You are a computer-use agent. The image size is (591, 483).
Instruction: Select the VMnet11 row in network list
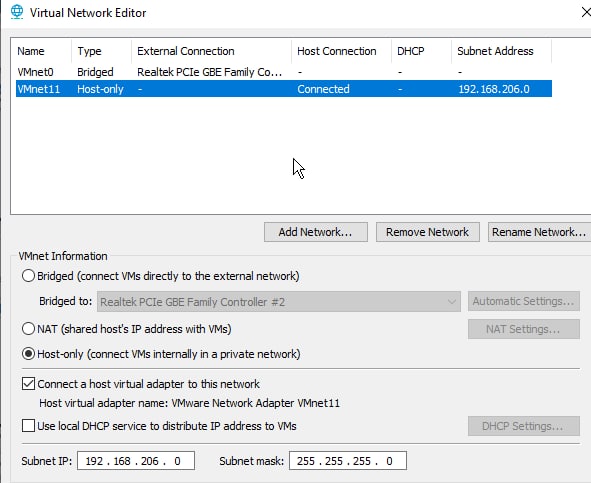284,89
